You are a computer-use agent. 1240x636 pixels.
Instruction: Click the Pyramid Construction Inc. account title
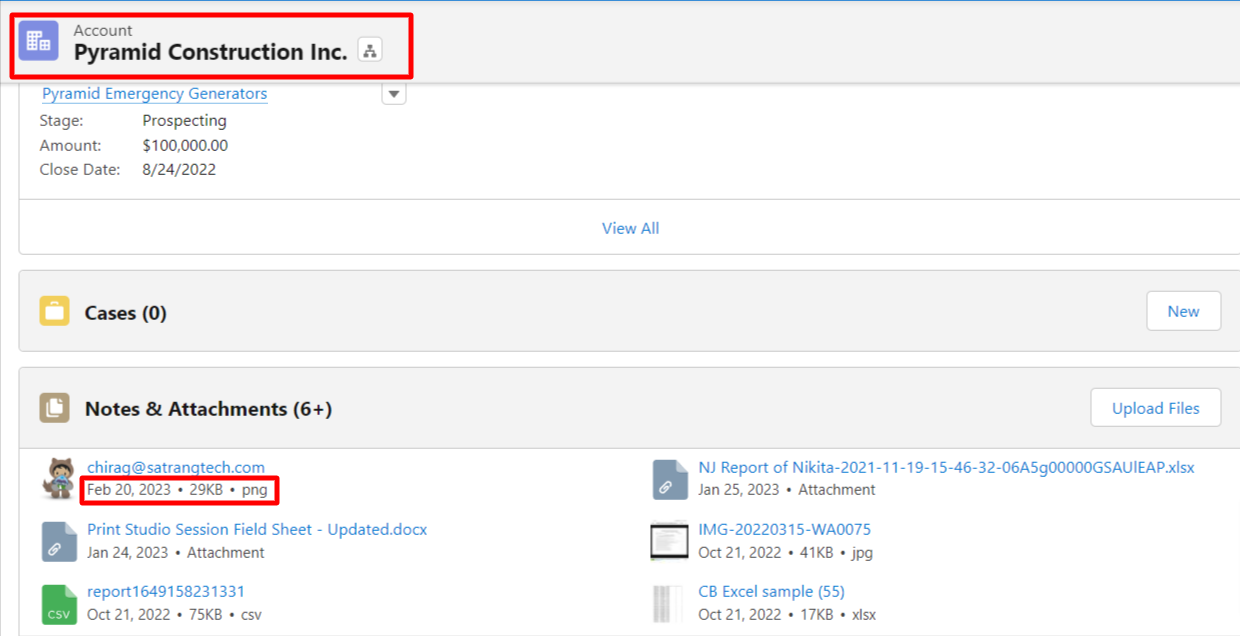coord(211,52)
